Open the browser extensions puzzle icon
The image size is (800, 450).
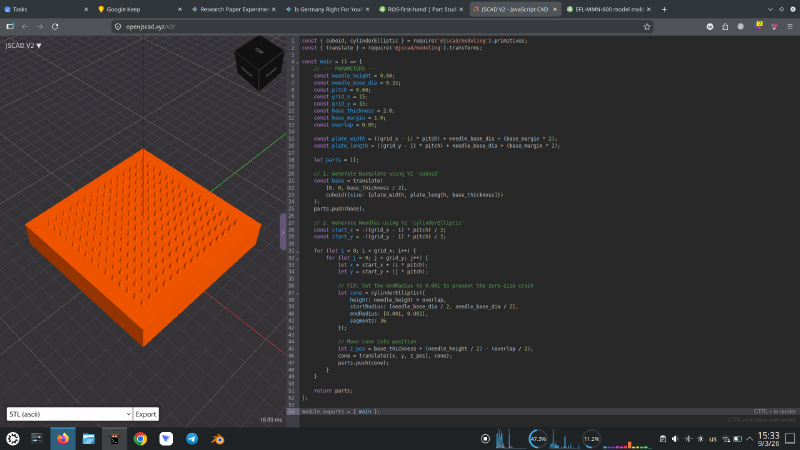(x=725, y=27)
